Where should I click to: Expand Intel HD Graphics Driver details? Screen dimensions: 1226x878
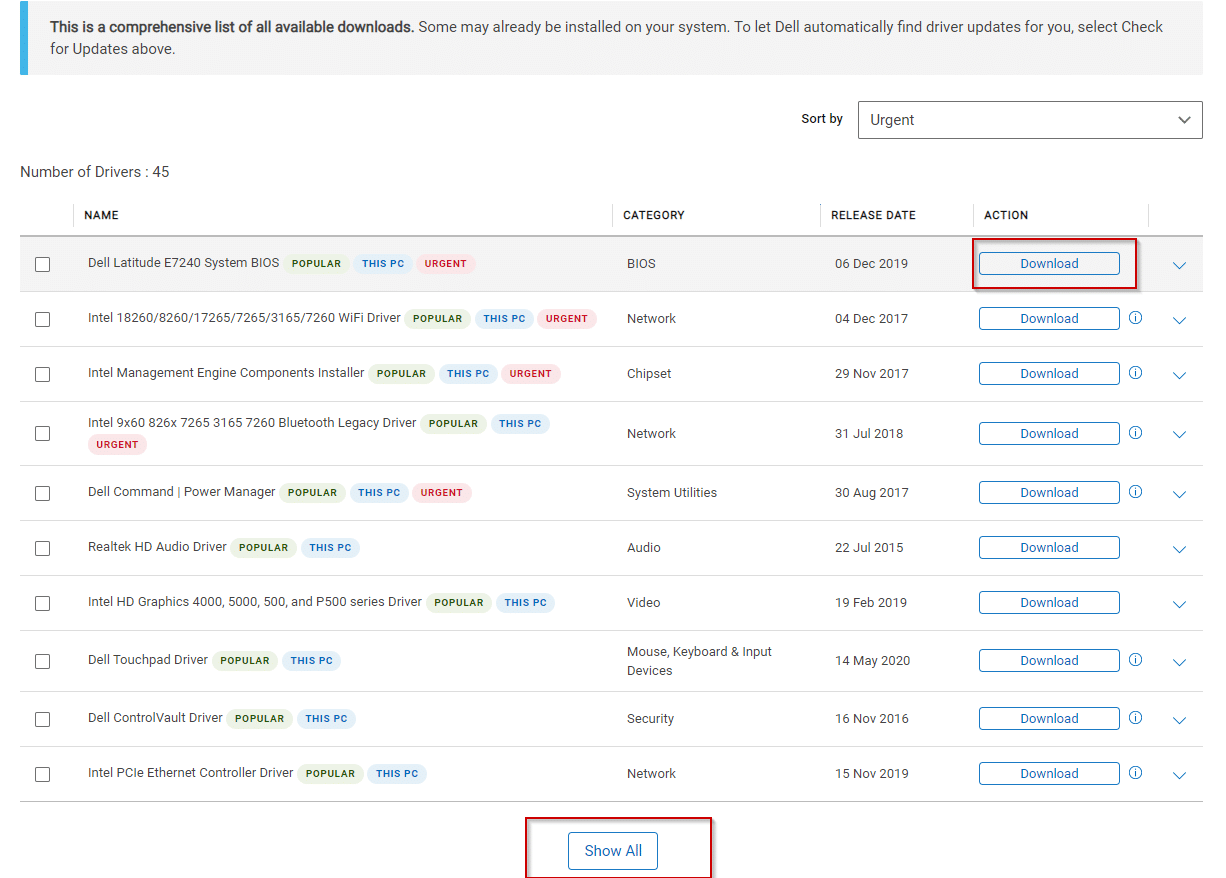1179,604
